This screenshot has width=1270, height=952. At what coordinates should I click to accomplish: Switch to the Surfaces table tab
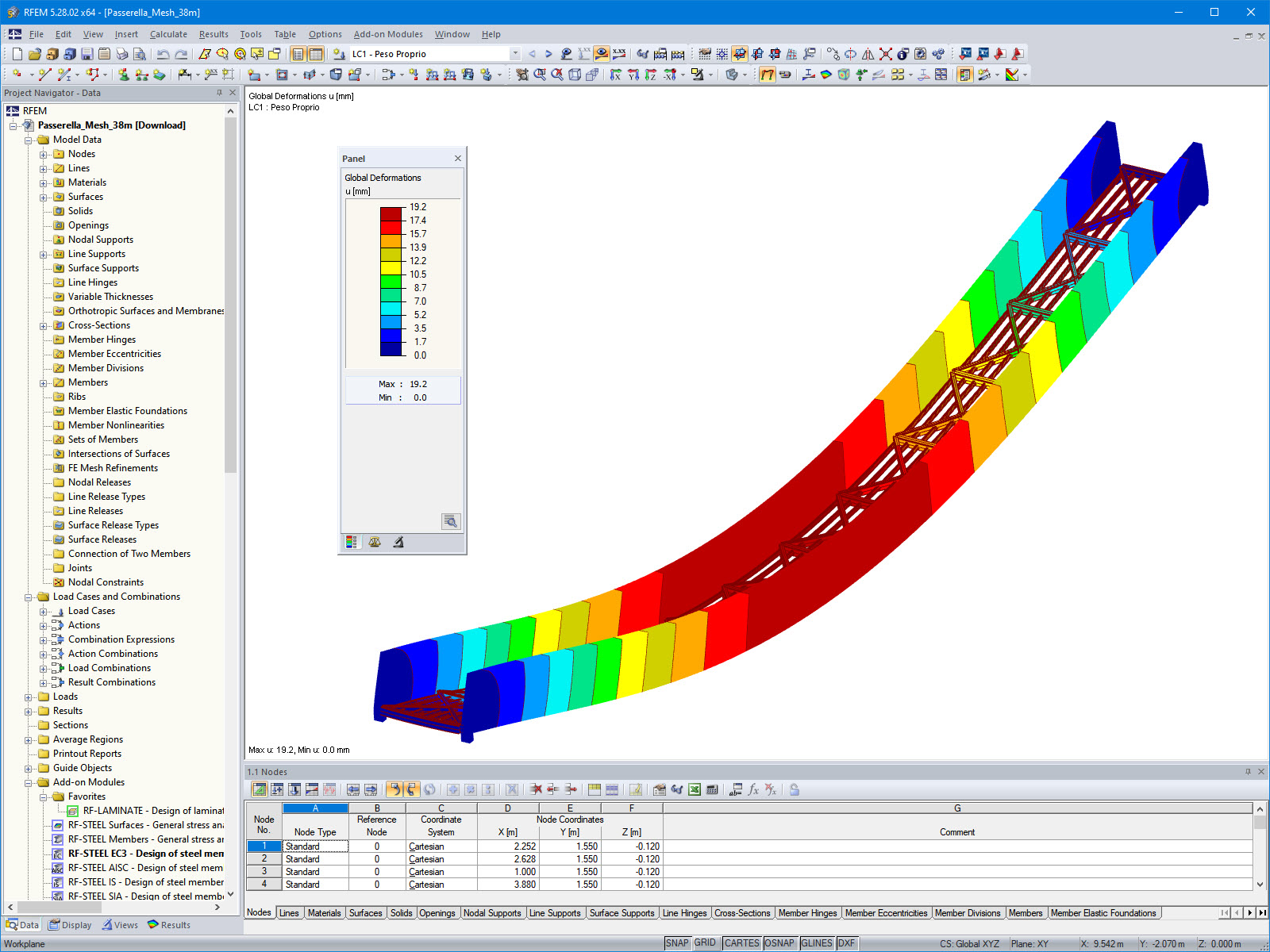click(366, 913)
